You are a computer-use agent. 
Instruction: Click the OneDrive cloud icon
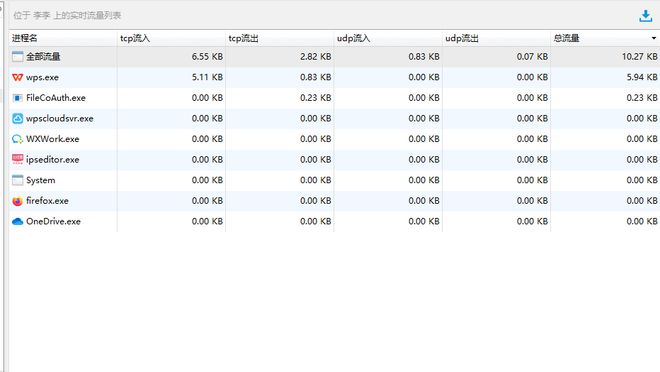tap(18, 221)
